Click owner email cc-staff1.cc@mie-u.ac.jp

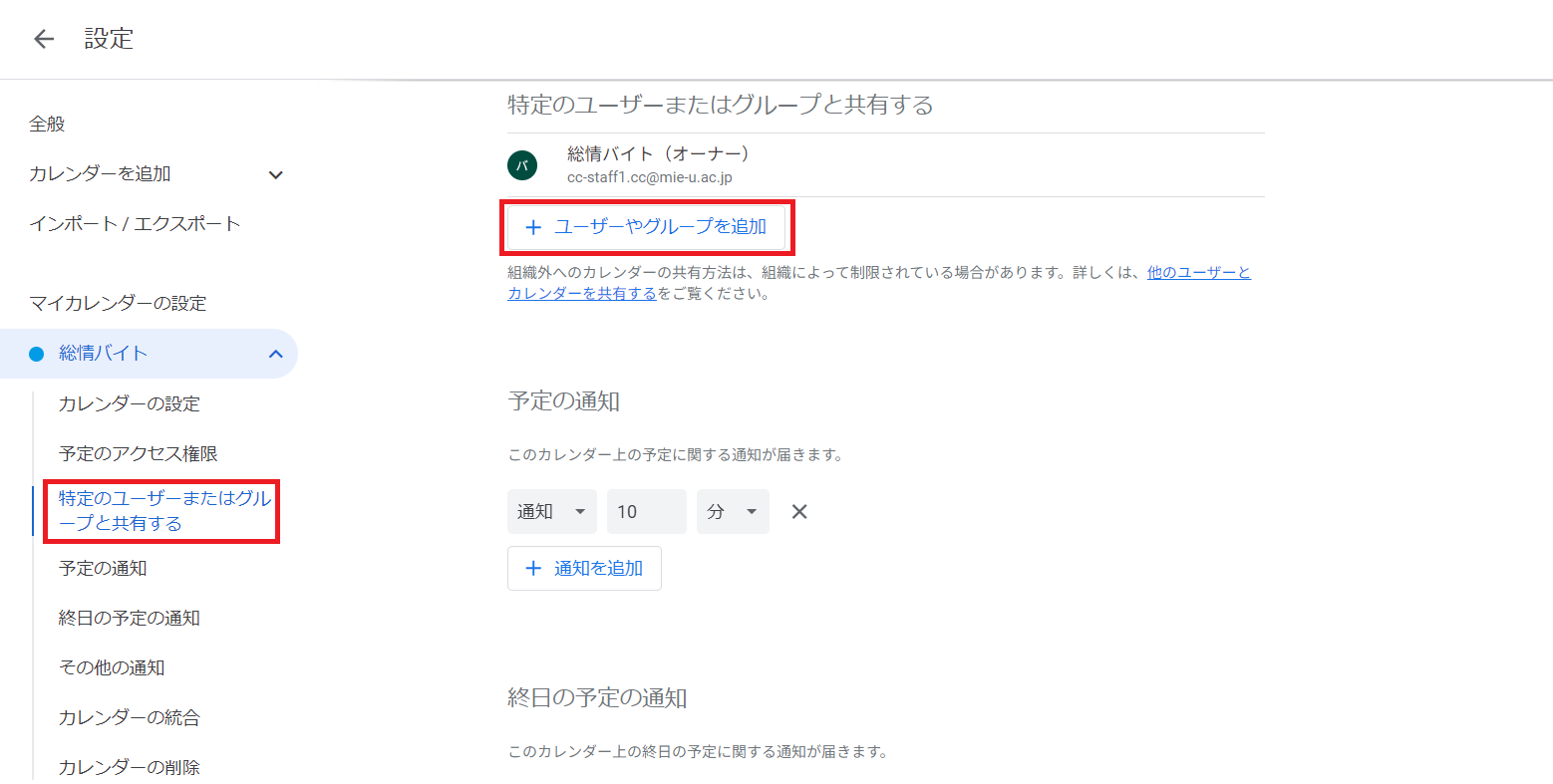click(x=650, y=177)
